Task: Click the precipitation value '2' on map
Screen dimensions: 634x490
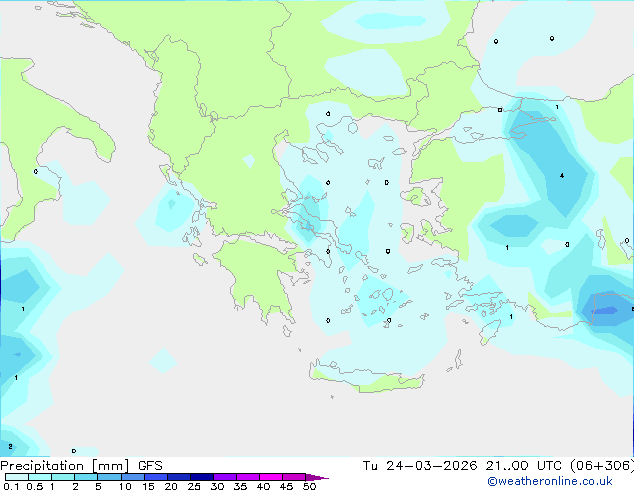Action: pos(10,446)
